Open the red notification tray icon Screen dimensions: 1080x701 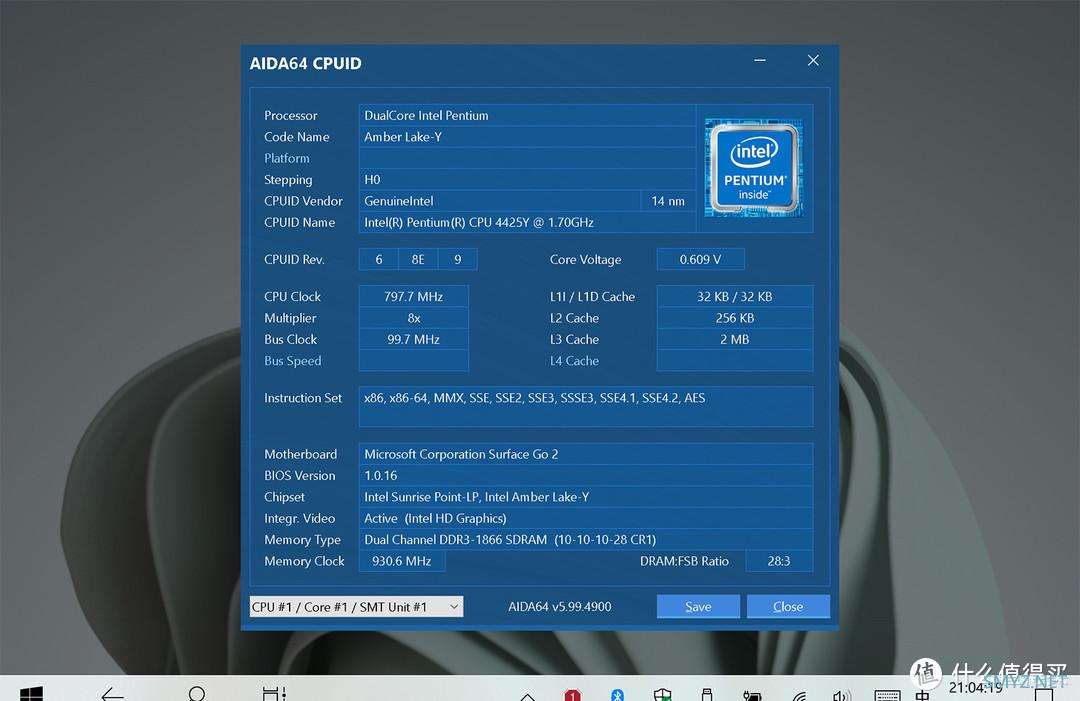[x=572, y=695]
